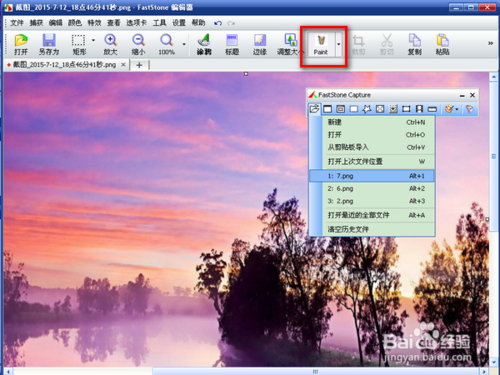Click the palette output icon in Capture panel
The width and height of the screenshot is (500, 375).
pos(449,109)
